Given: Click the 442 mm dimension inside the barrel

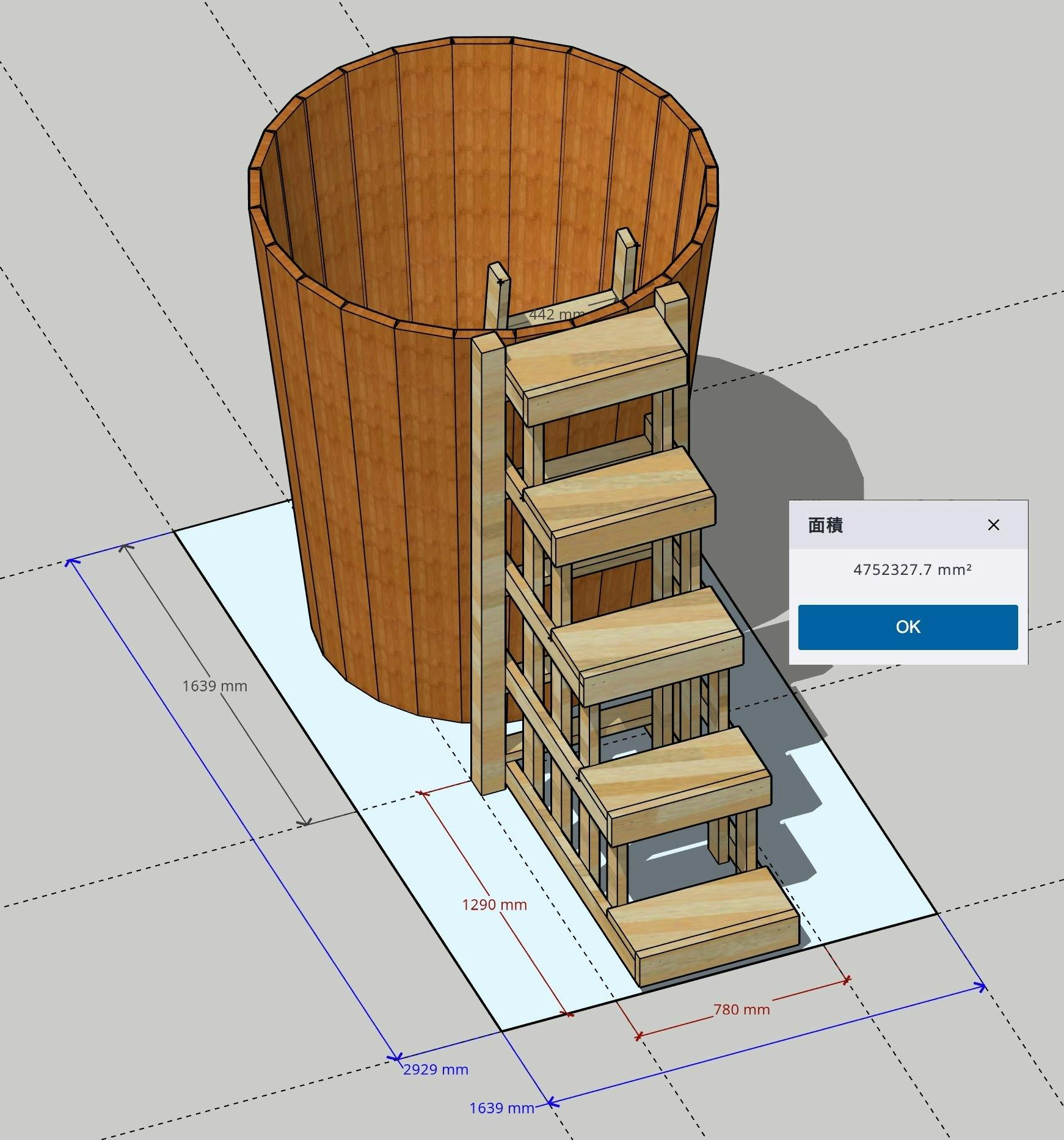Looking at the screenshot, I should coord(556,315).
